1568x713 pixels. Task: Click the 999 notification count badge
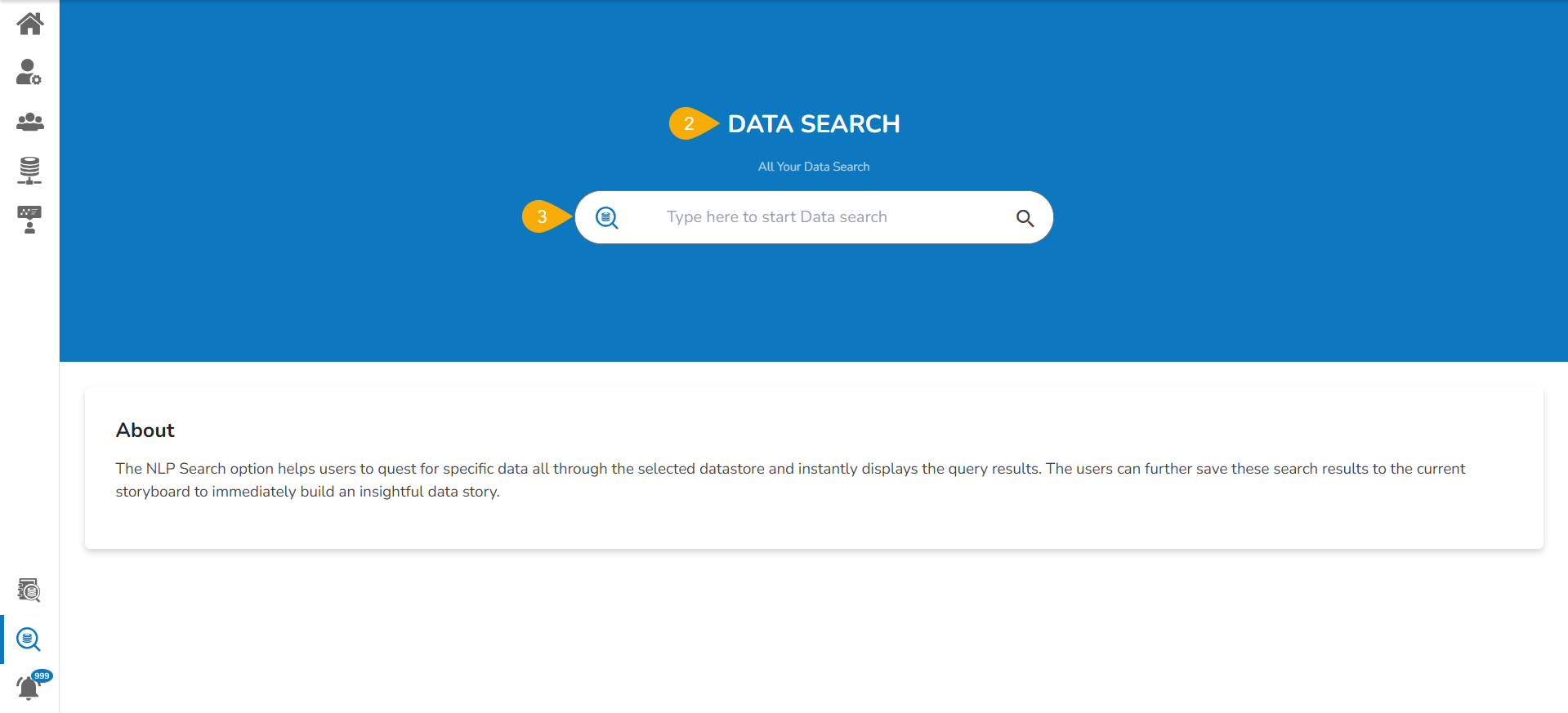[x=42, y=675]
